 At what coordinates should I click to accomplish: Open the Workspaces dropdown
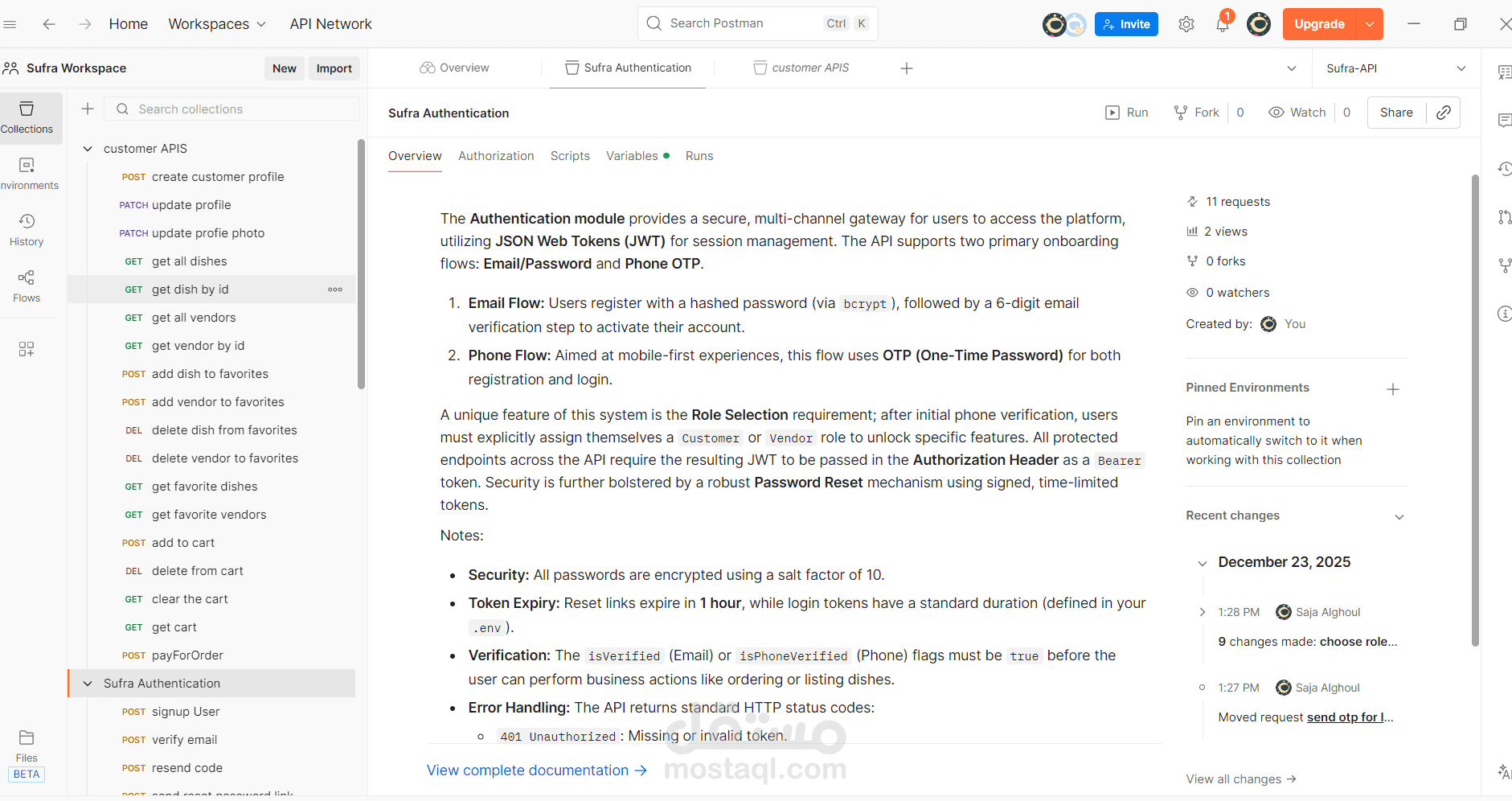click(x=217, y=24)
